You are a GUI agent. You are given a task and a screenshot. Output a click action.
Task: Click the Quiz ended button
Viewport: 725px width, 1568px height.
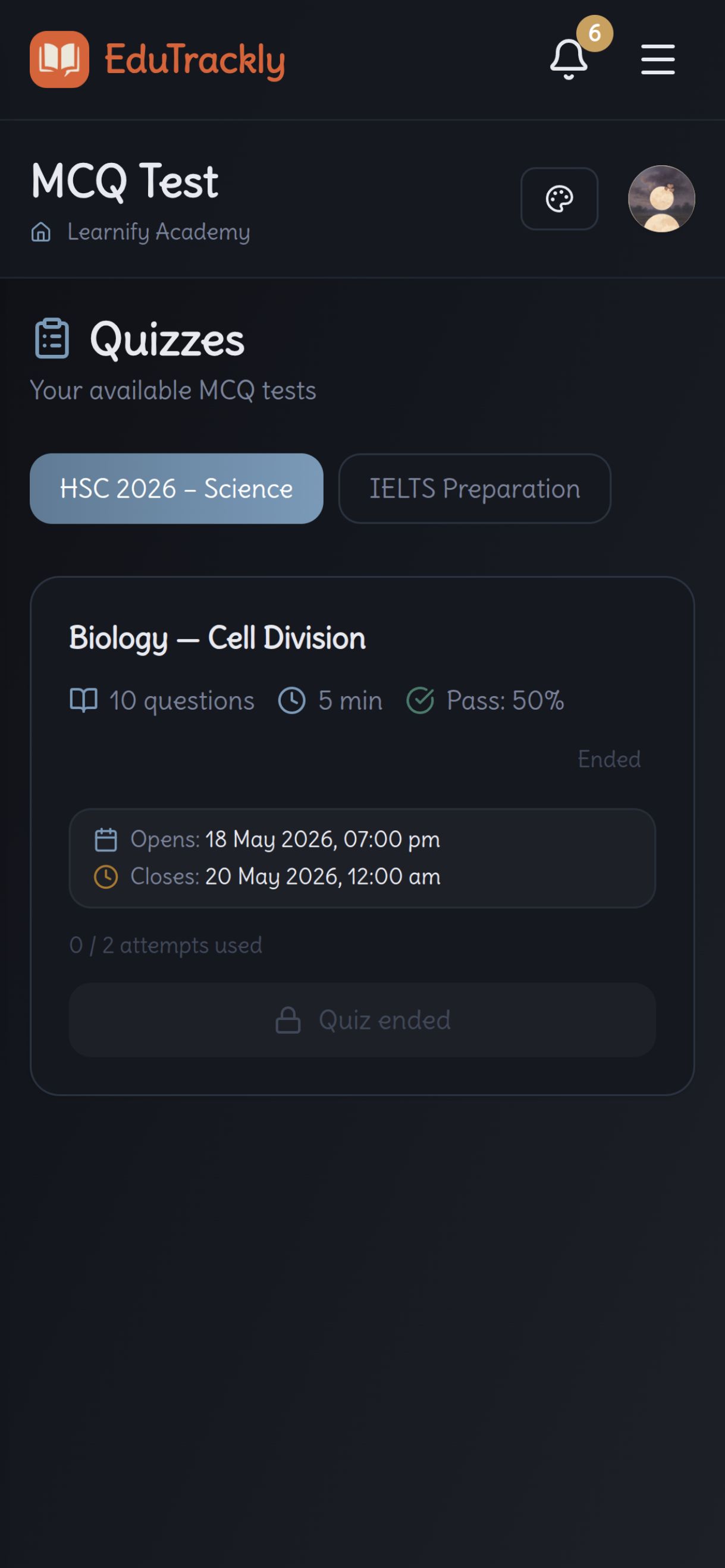pos(362,1019)
